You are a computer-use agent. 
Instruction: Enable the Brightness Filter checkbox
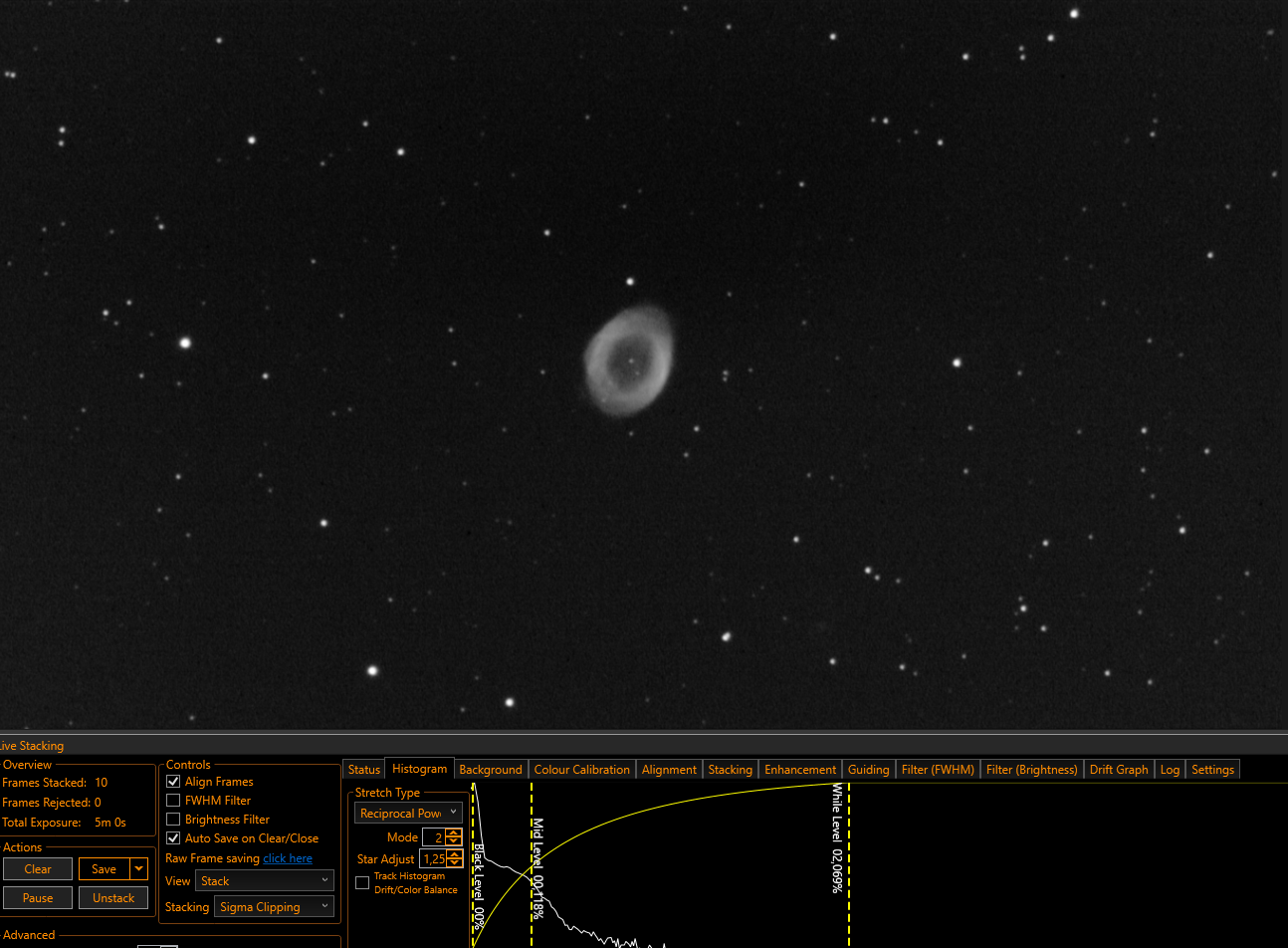click(x=173, y=820)
